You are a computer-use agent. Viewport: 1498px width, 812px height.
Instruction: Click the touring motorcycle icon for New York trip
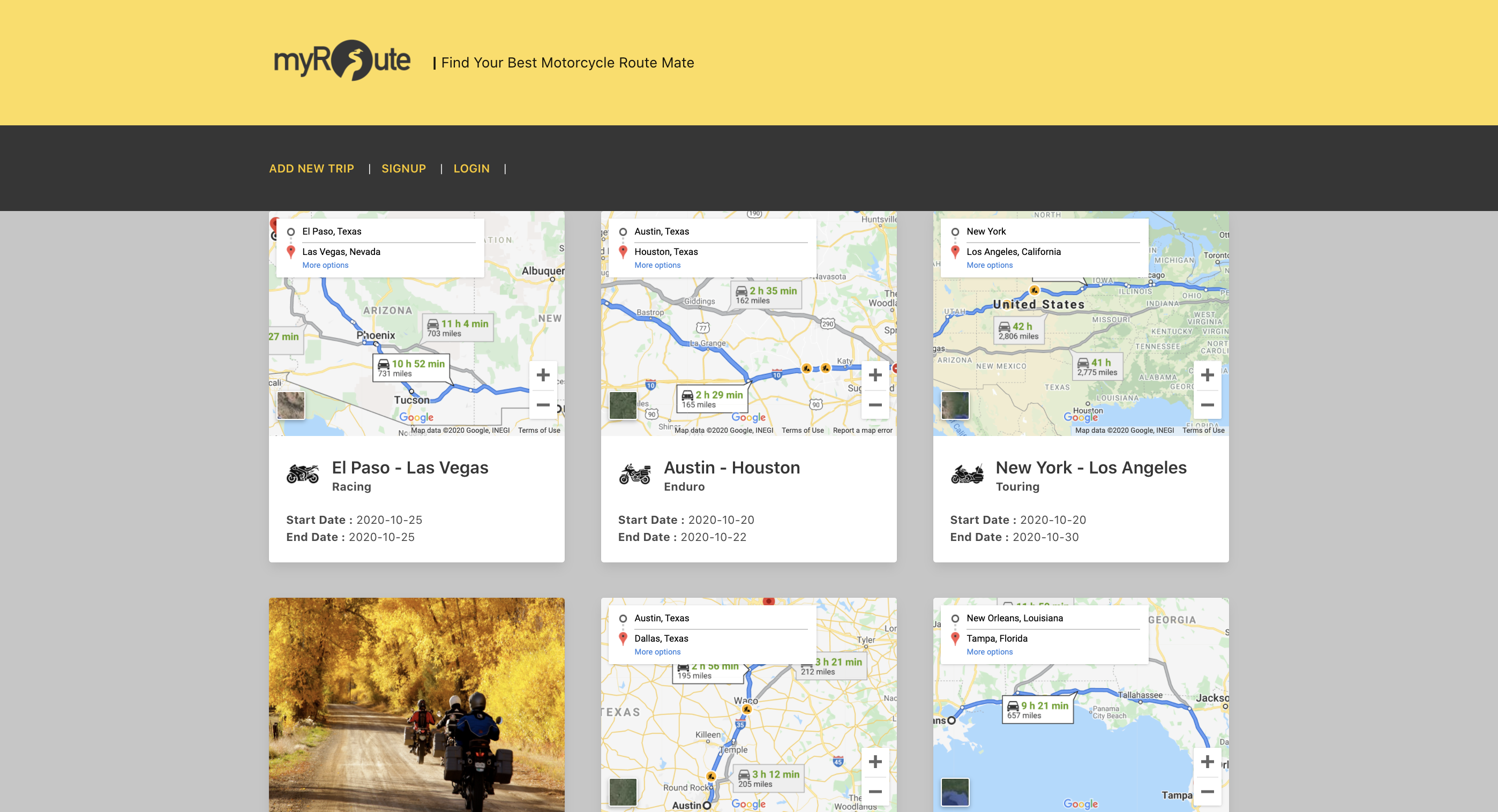967,473
